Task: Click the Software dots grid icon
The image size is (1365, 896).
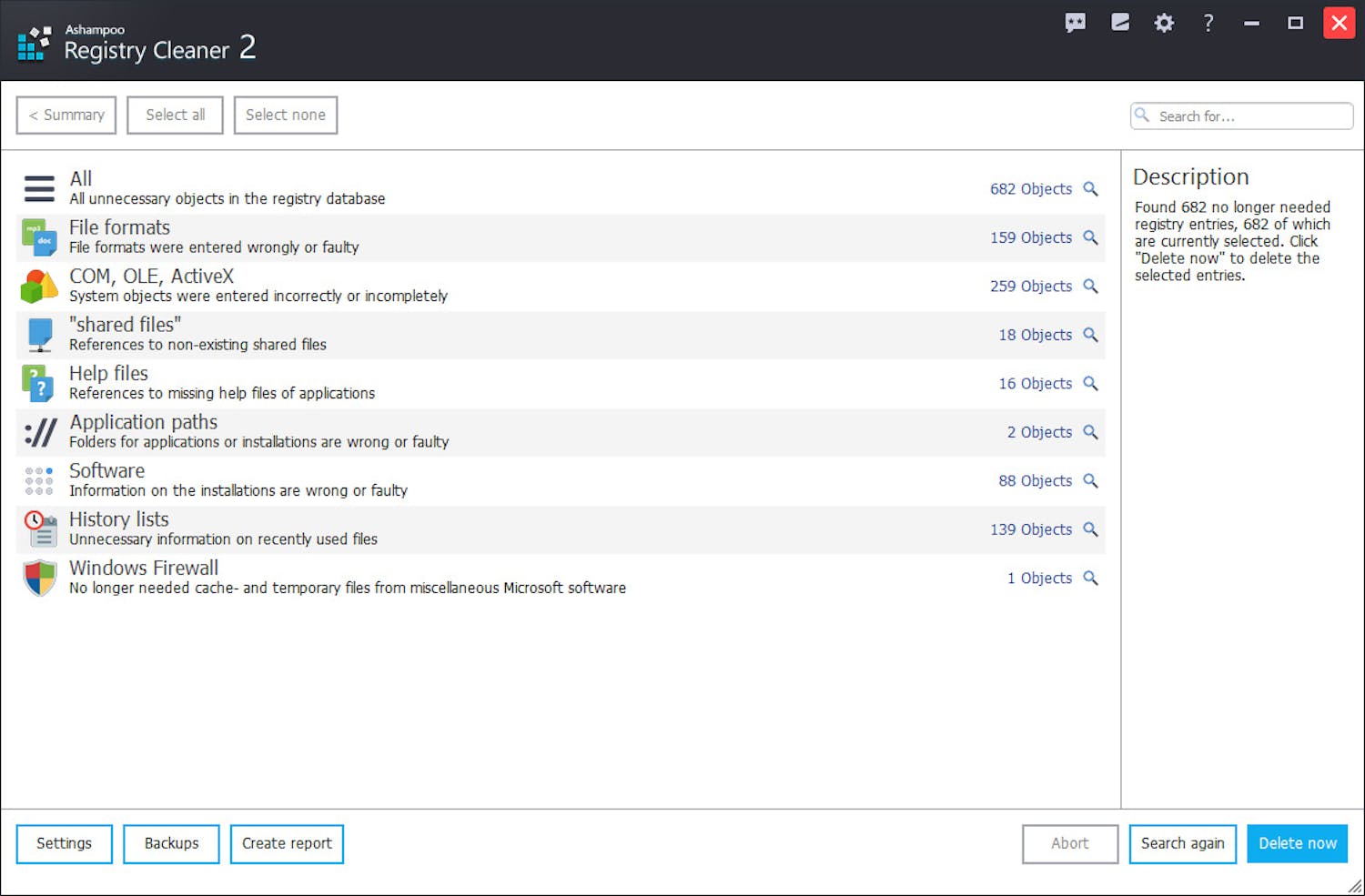Action: (x=40, y=480)
